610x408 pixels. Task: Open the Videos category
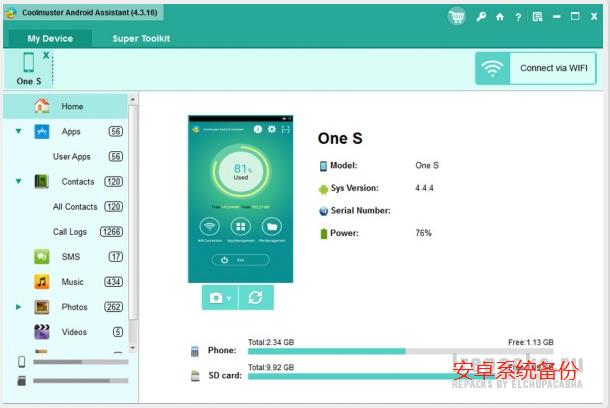(74, 332)
